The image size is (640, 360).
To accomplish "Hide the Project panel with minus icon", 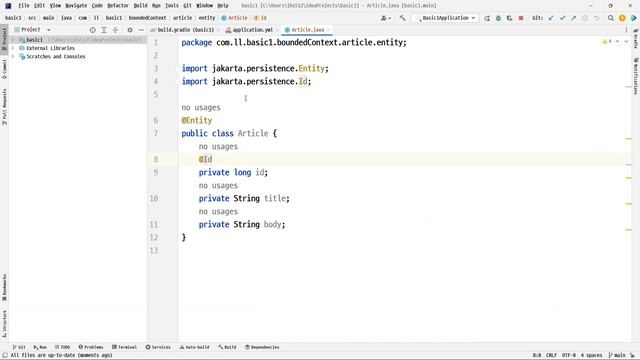I will (x=141, y=30).
